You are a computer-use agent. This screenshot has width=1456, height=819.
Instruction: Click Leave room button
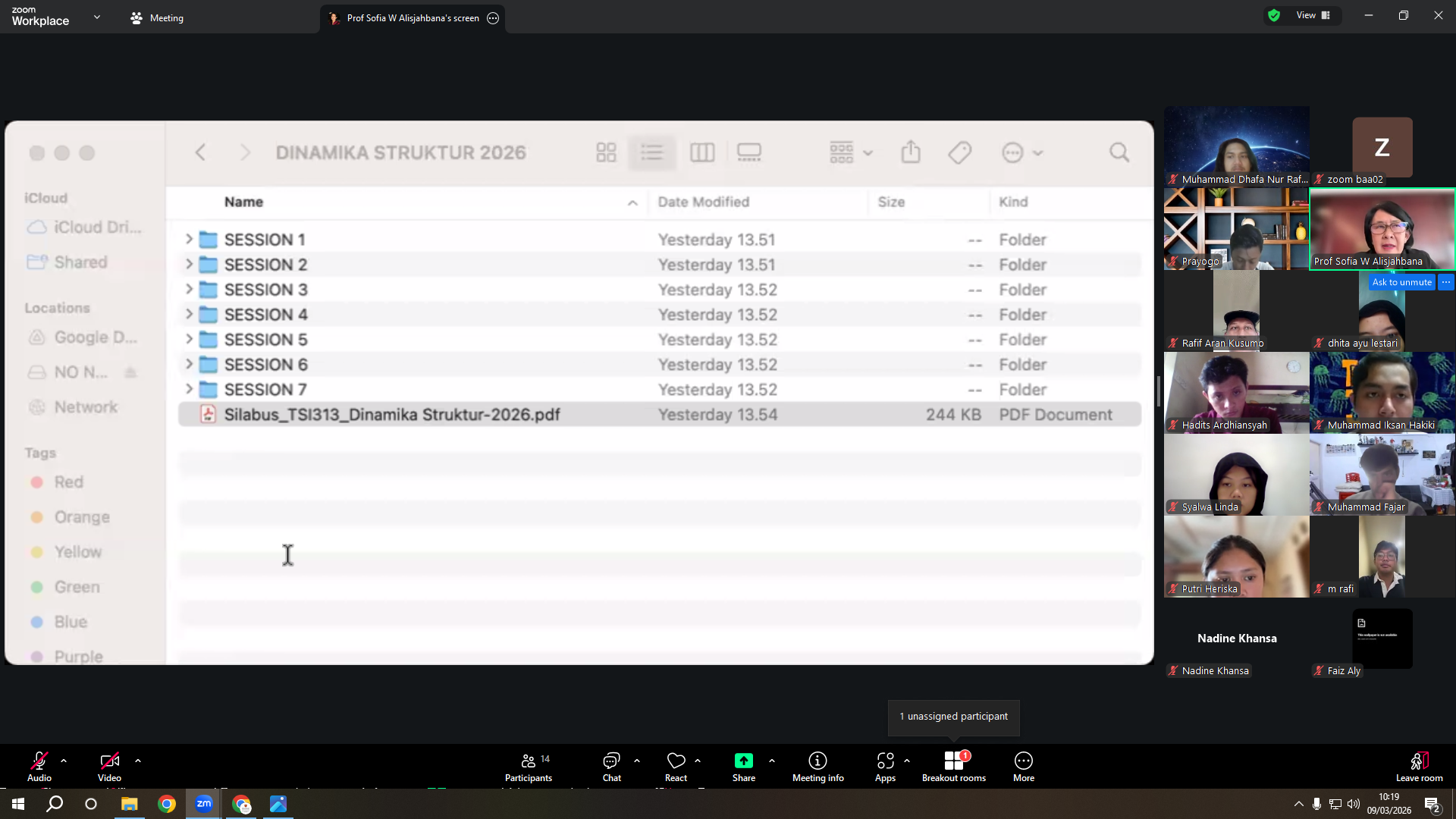(x=1419, y=767)
